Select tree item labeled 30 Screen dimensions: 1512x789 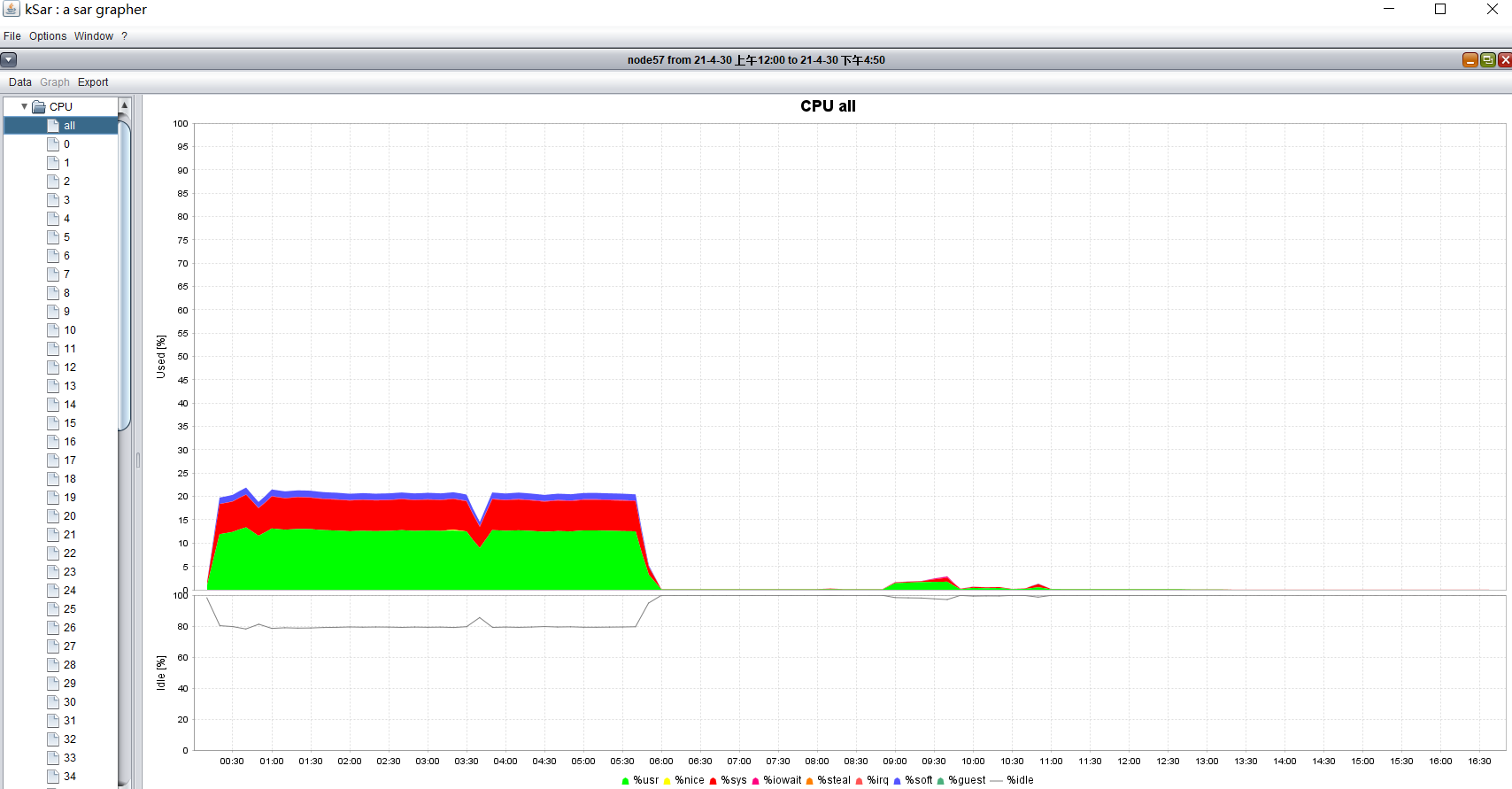(69, 701)
